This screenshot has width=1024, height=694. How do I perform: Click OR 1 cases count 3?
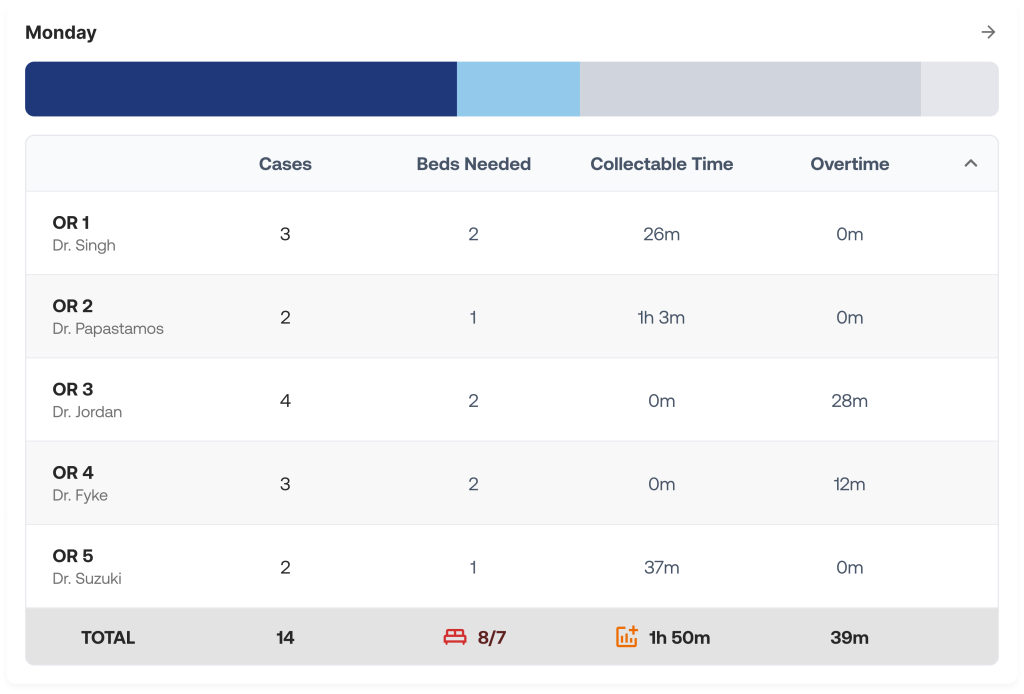(x=285, y=234)
